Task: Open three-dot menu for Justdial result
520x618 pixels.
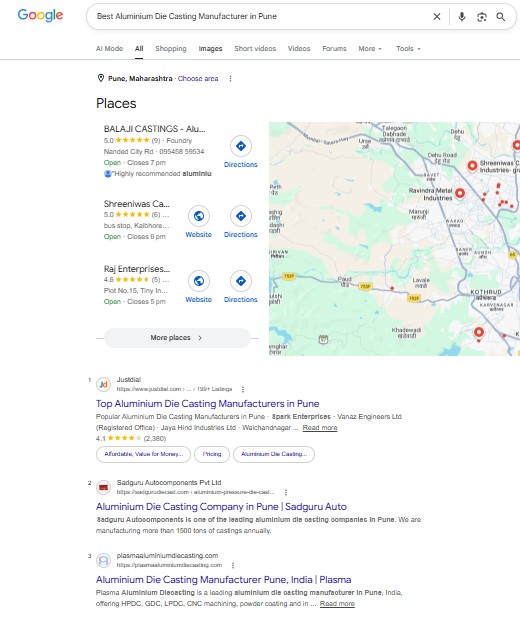Action: click(243, 389)
